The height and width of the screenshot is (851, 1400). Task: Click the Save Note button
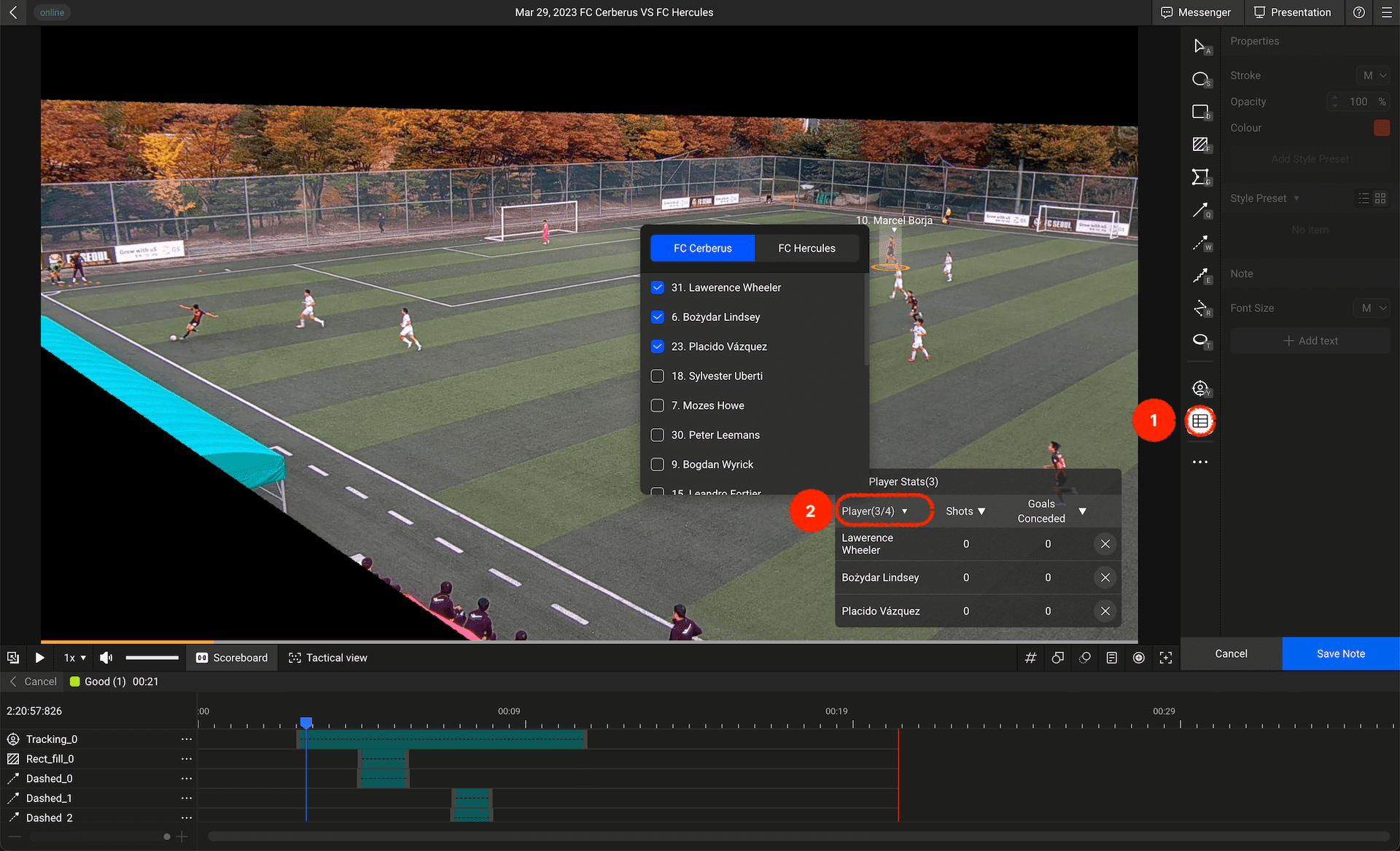[x=1340, y=653]
